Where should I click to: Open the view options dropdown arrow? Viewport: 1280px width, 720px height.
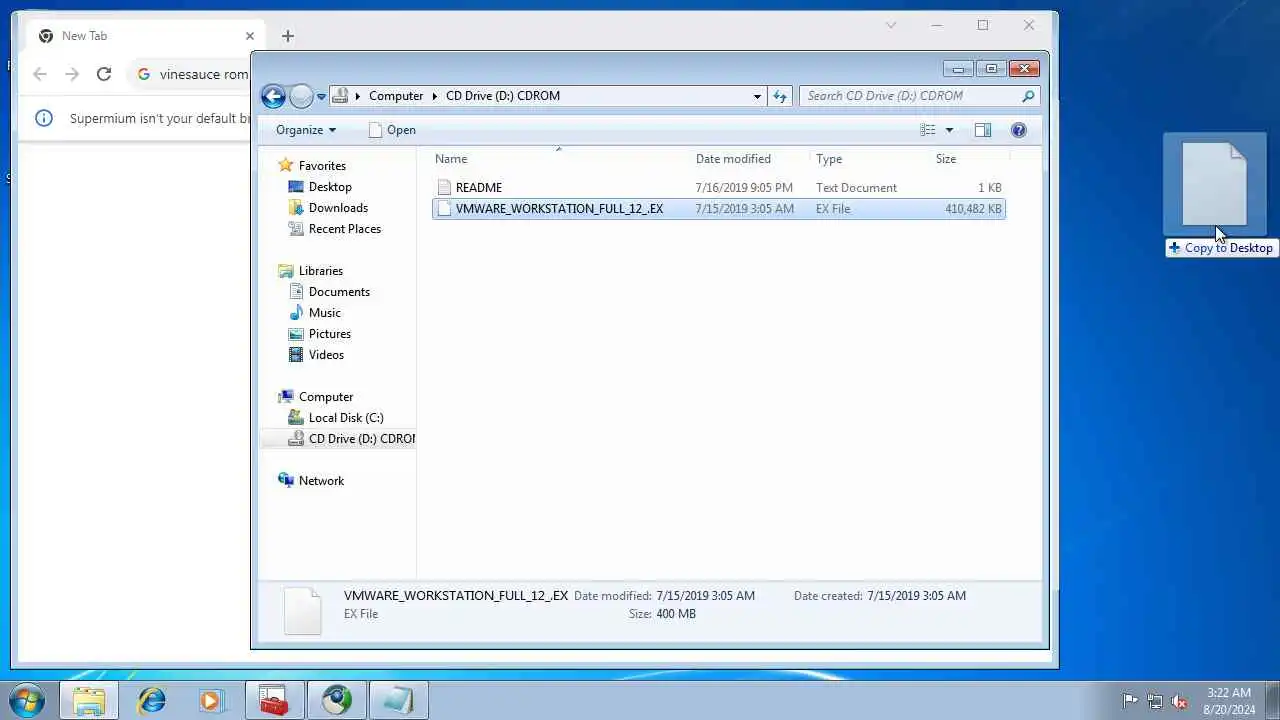pos(949,130)
